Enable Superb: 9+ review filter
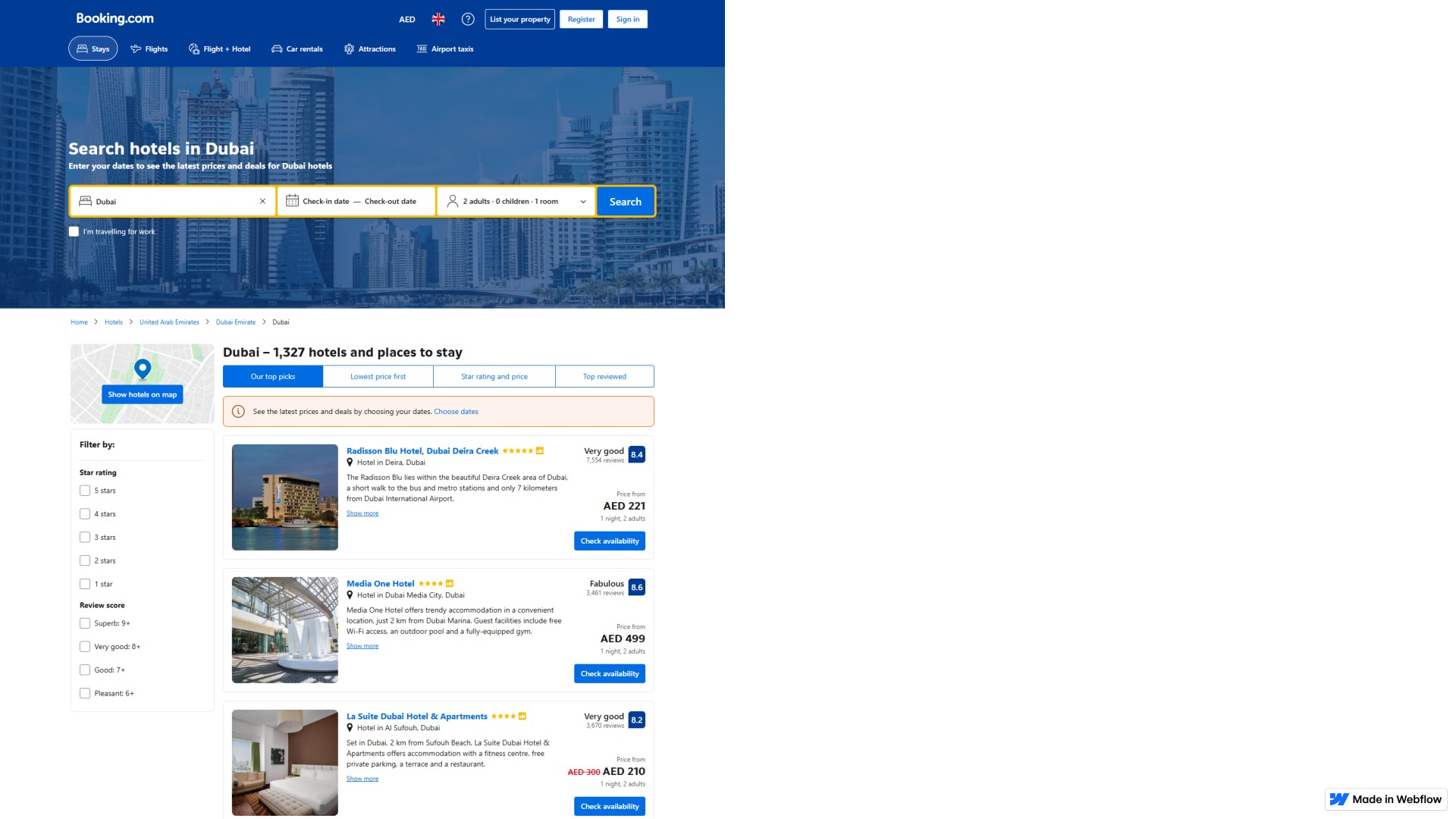 coord(85,623)
